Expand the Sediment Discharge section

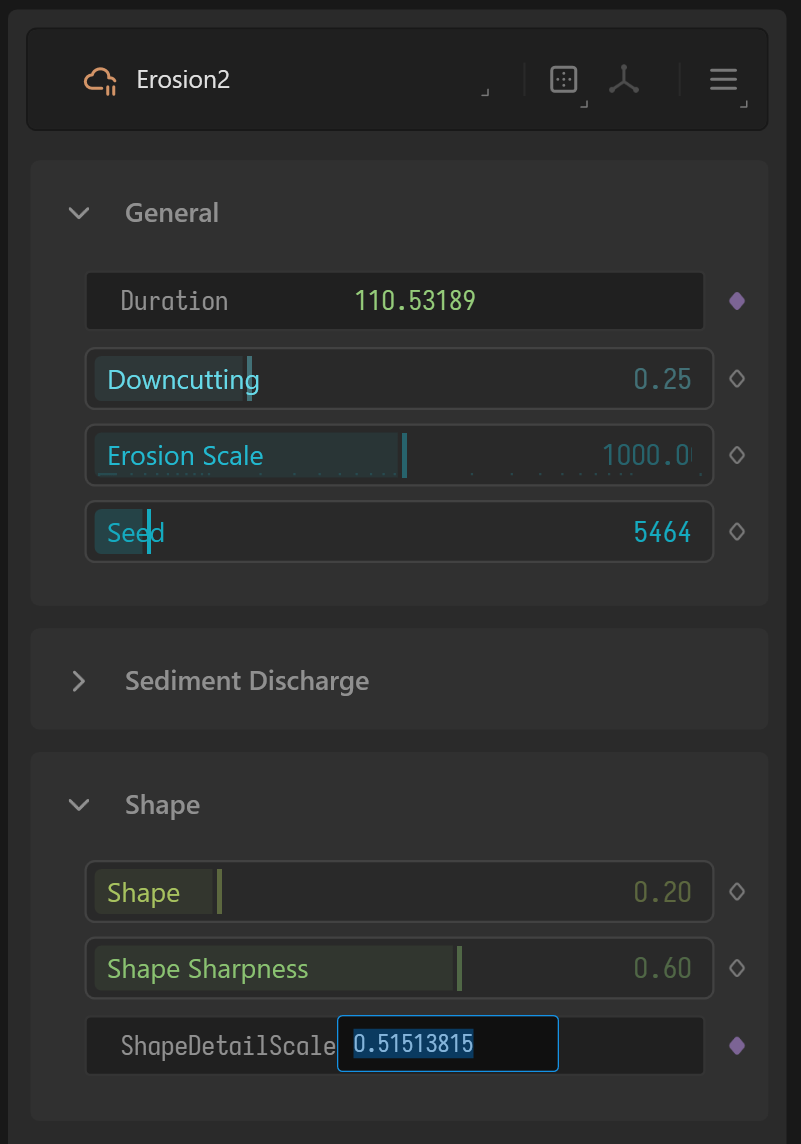(x=79, y=681)
